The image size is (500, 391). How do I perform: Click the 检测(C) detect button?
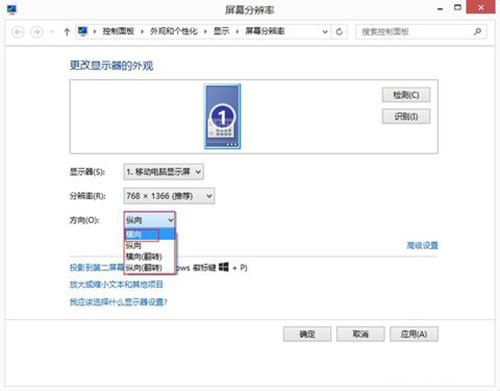tap(406, 95)
